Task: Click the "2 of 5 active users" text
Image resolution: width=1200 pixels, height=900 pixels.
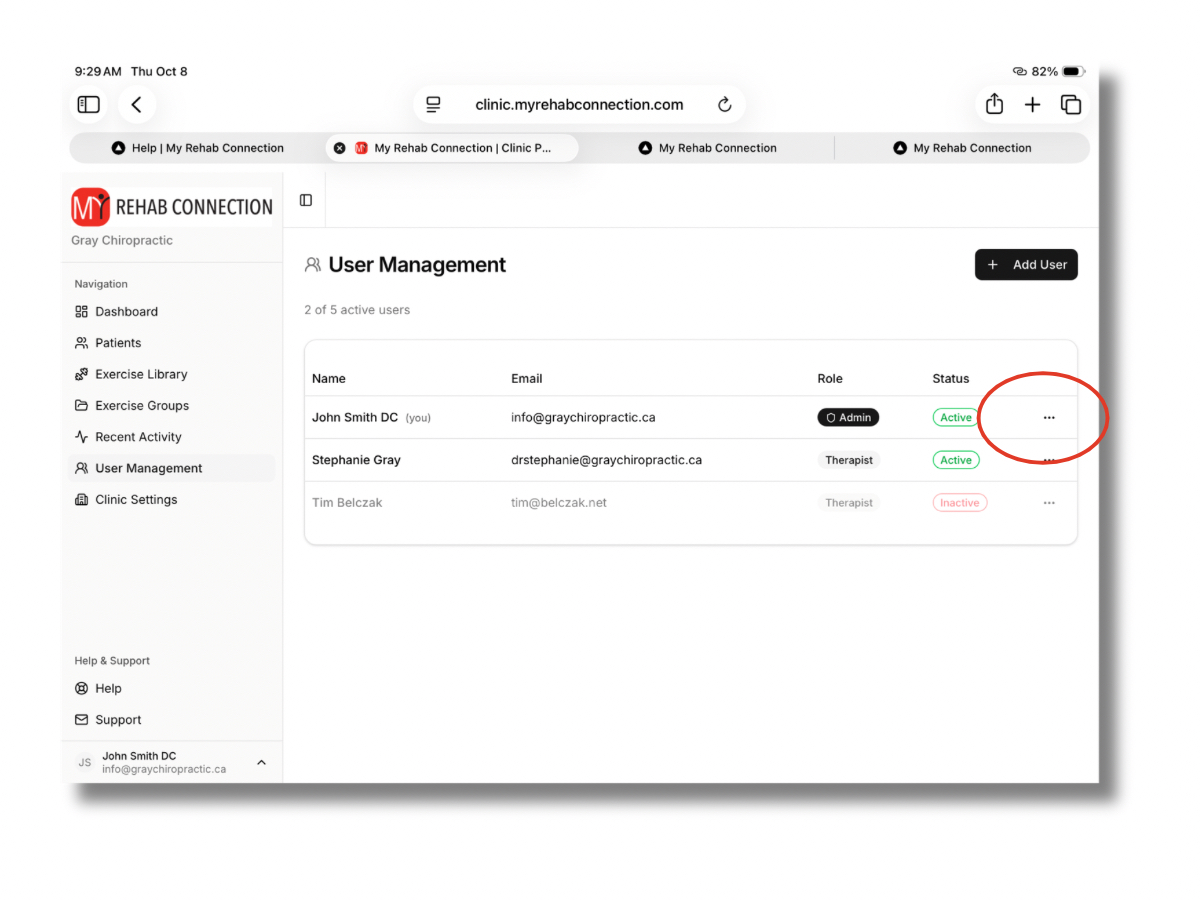Action: tap(357, 310)
